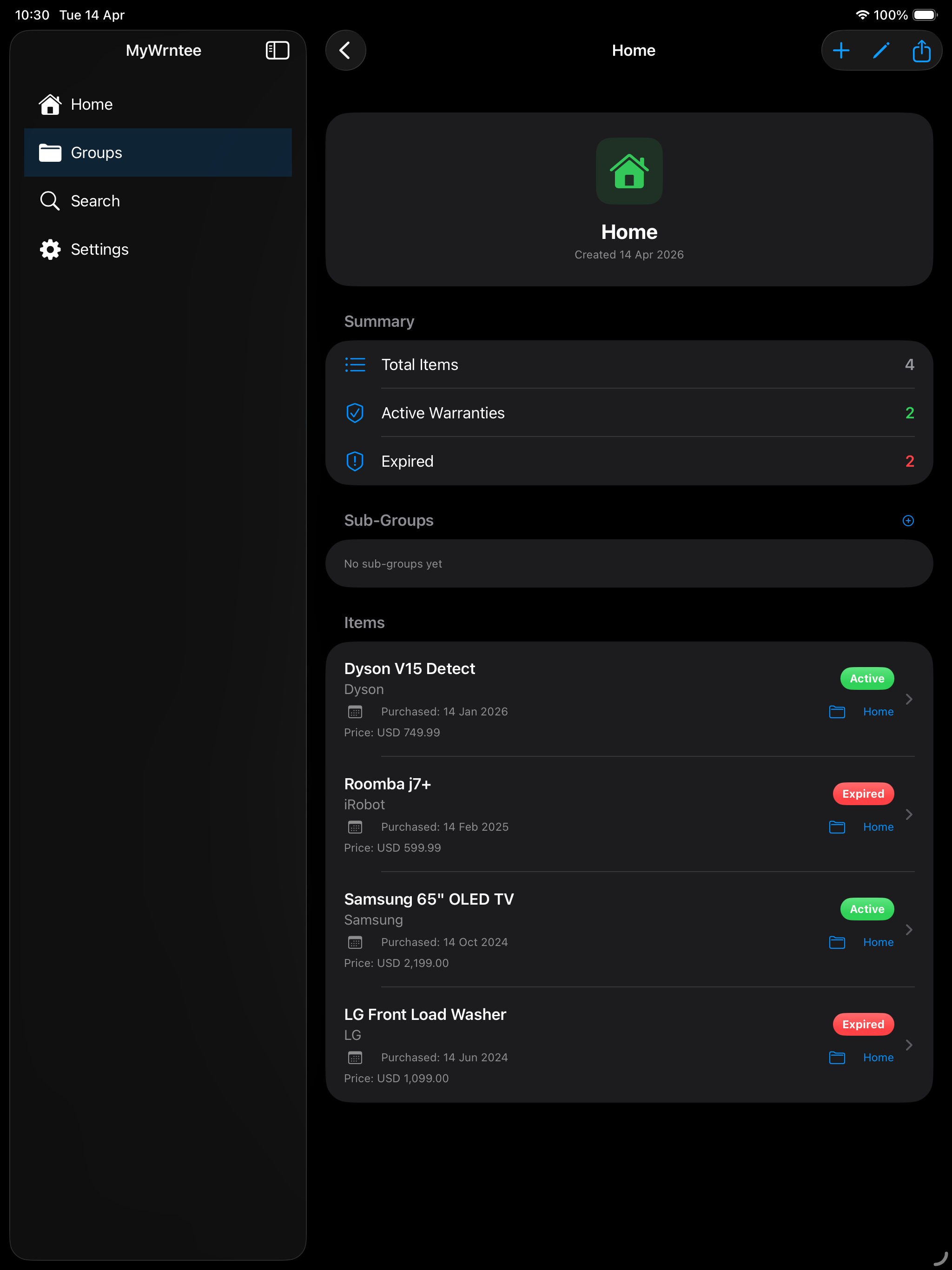This screenshot has width=952, height=1270.
Task: Tap Active badge on Dyson V15 Detect
Action: (x=867, y=679)
